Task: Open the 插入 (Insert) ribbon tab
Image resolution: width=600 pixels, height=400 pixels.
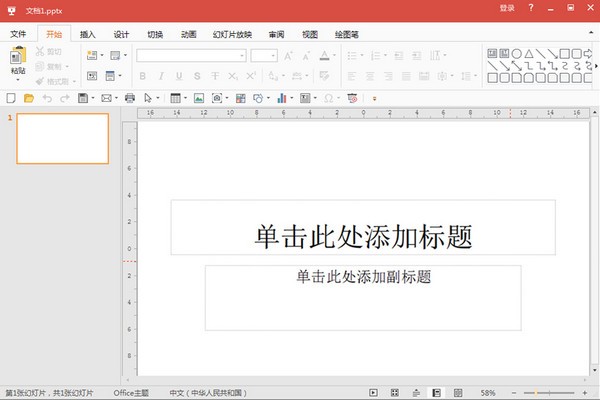Action: point(88,33)
